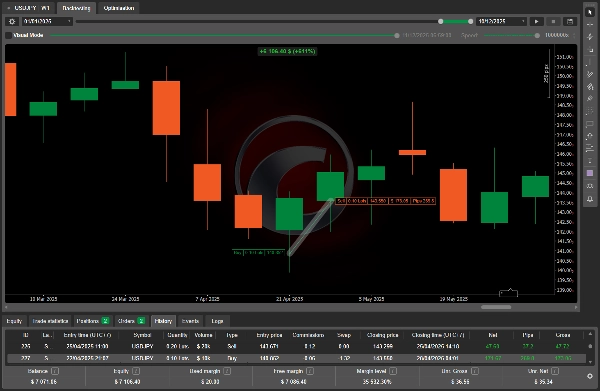Sort history by Net column header
600x391 pixels.
coord(492,335)
